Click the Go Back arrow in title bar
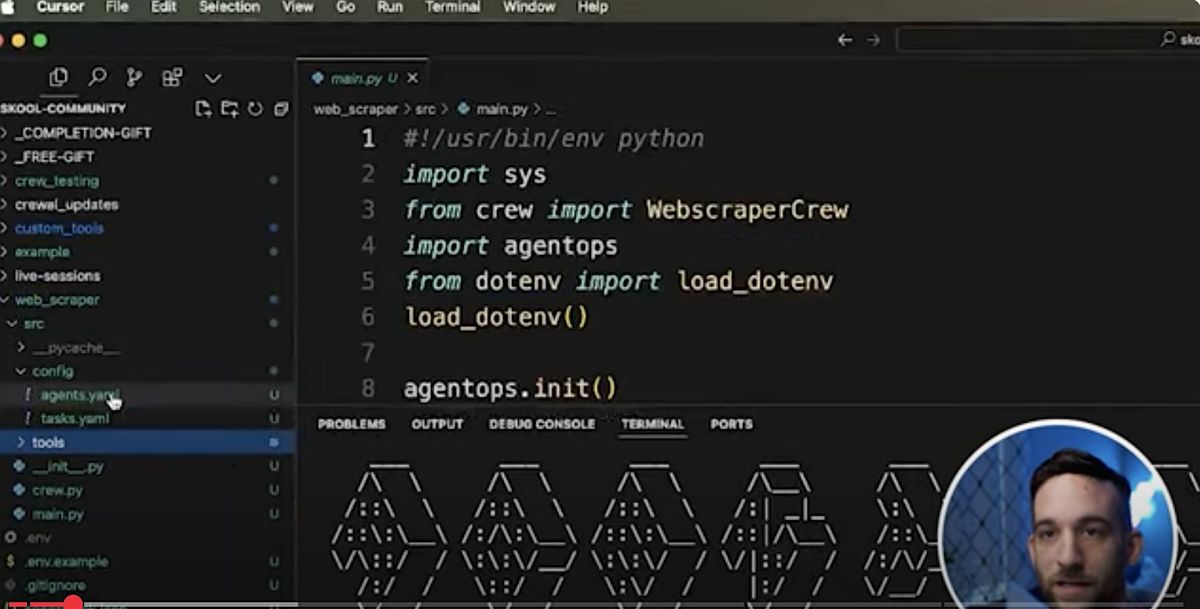Screen dimensions: 1200x609 click(845, 40)
